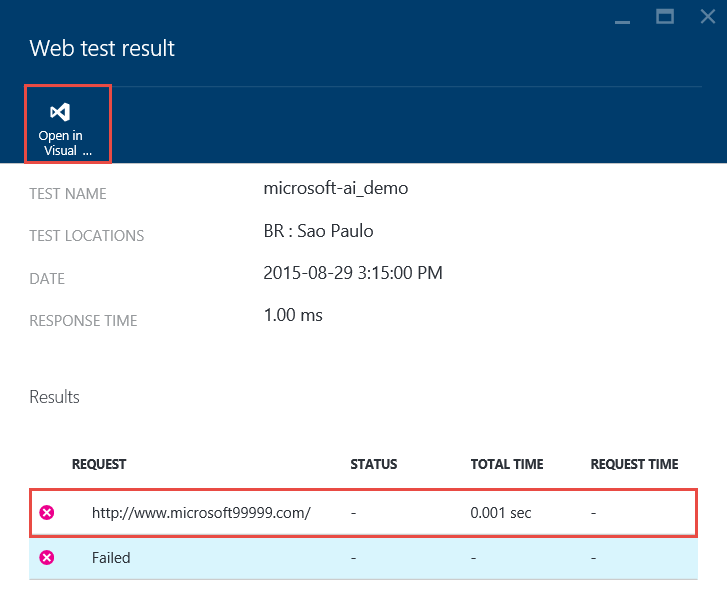This screenshot has height=599, width=727.
Task: Click the REQUEST column header
Action: [x=99, y=464]
